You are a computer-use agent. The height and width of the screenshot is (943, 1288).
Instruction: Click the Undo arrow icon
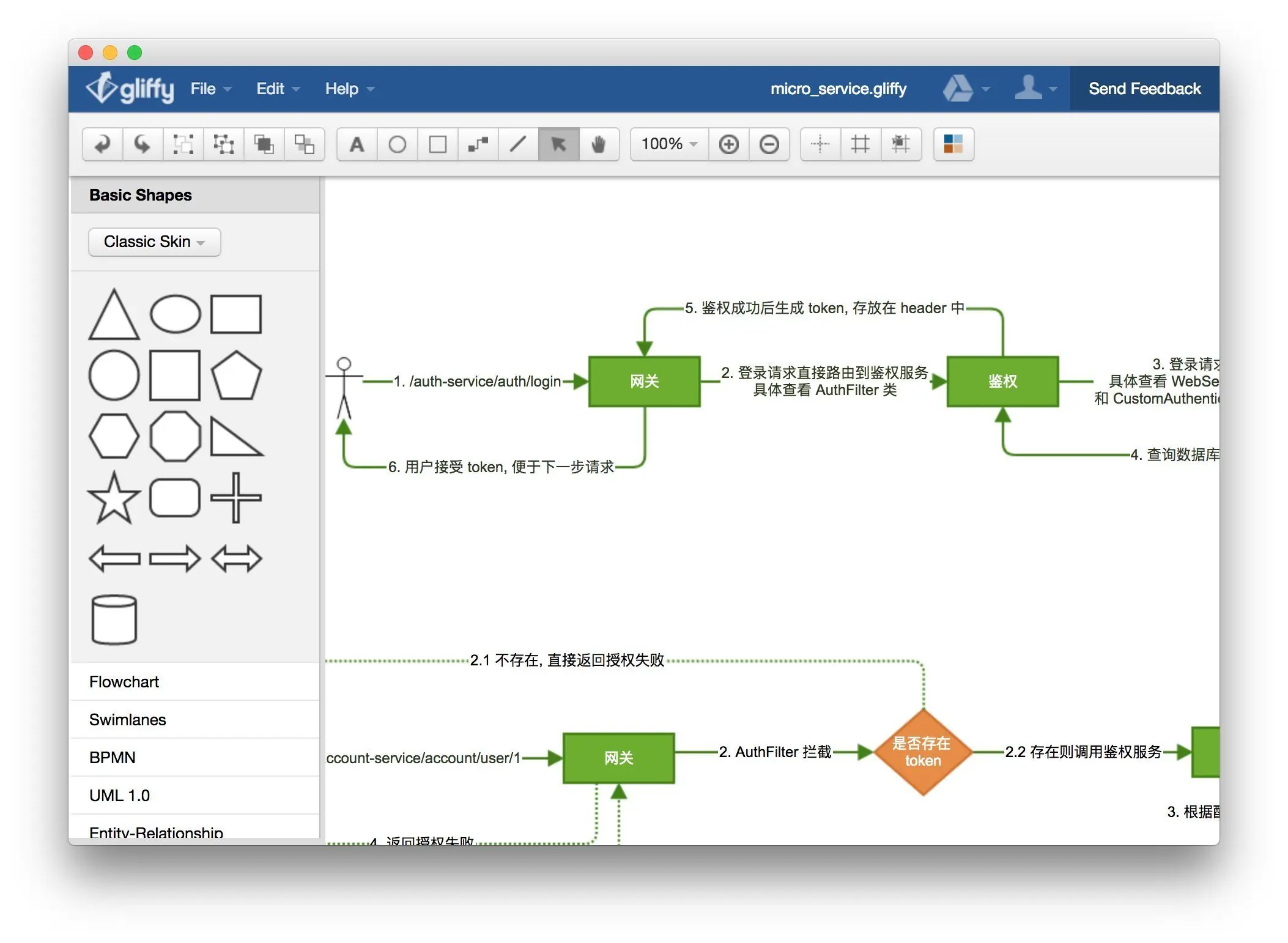pos(102,144)
